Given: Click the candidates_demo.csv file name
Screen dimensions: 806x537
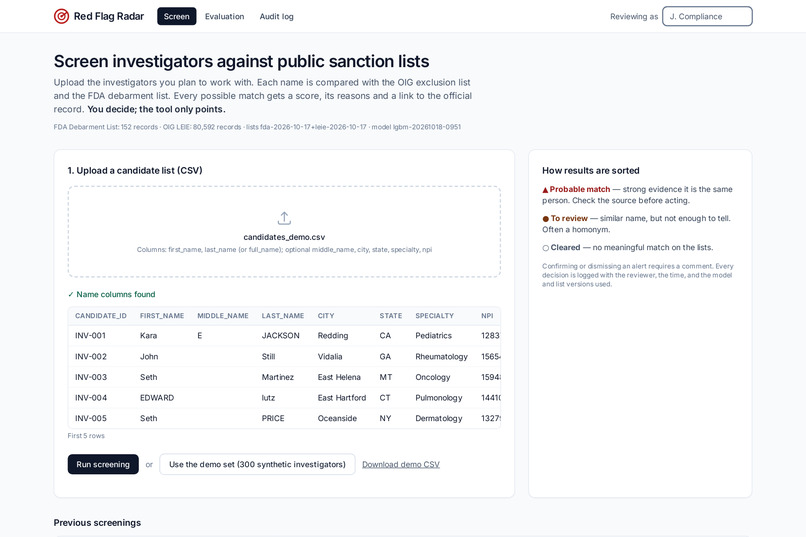Looking at the screenshot, I should 284,237.
